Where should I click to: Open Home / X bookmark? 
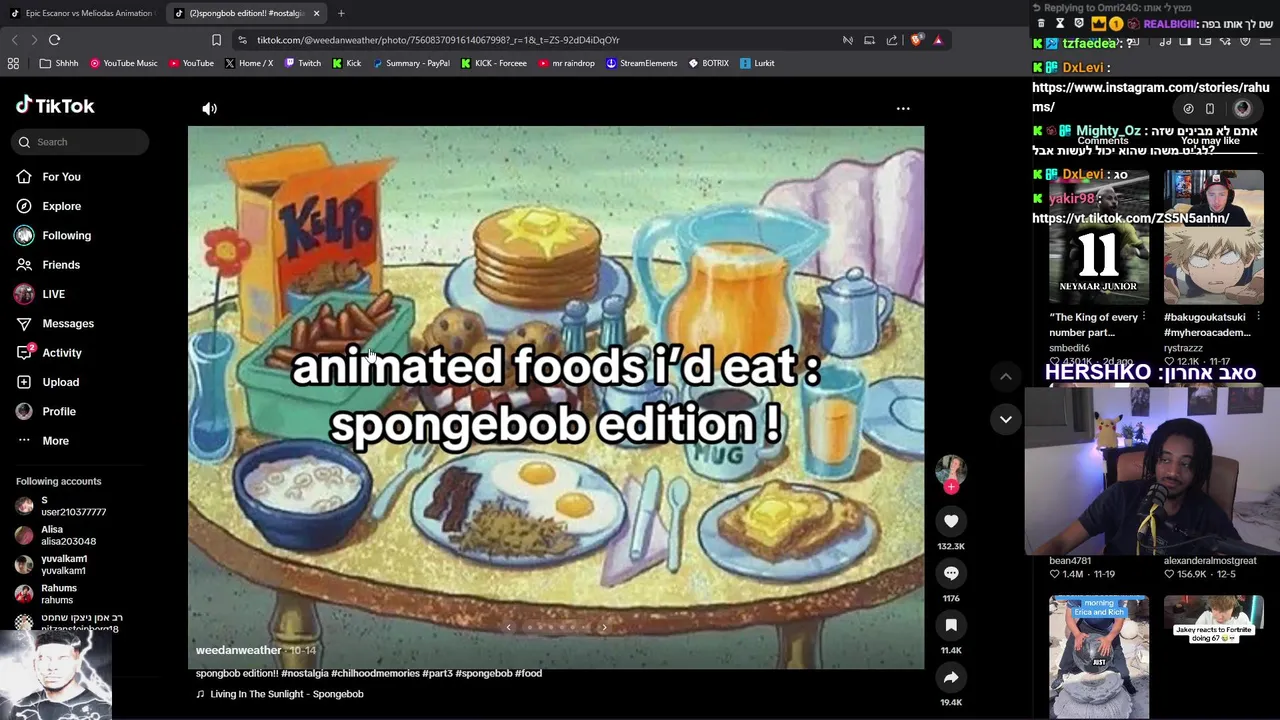(248, 63)
